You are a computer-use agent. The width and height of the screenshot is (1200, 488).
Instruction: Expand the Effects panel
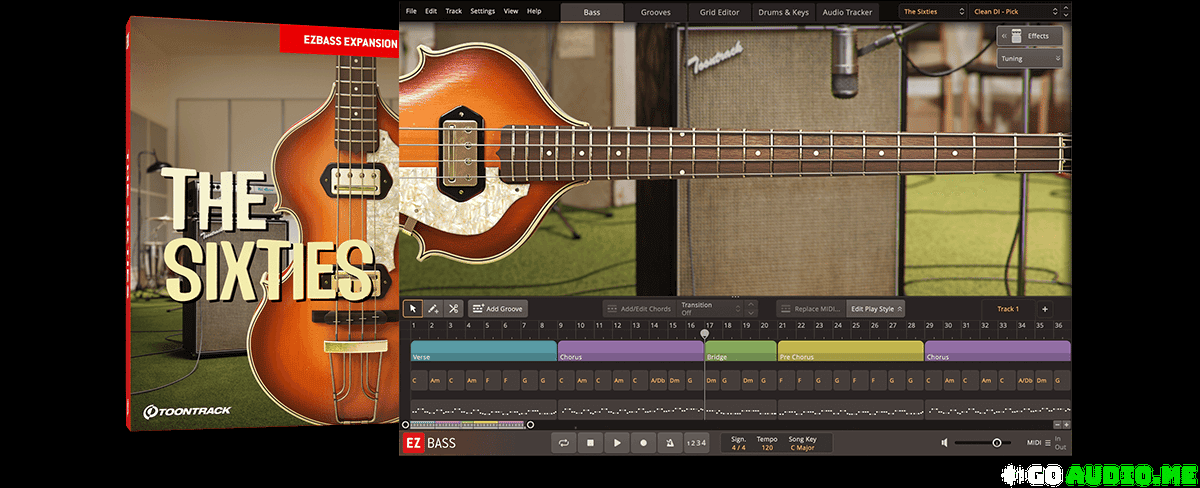[x=1030, y=36]
